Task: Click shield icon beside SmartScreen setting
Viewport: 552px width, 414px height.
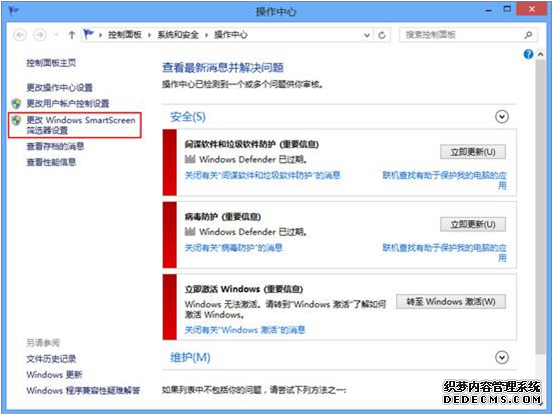Action: 16,120
